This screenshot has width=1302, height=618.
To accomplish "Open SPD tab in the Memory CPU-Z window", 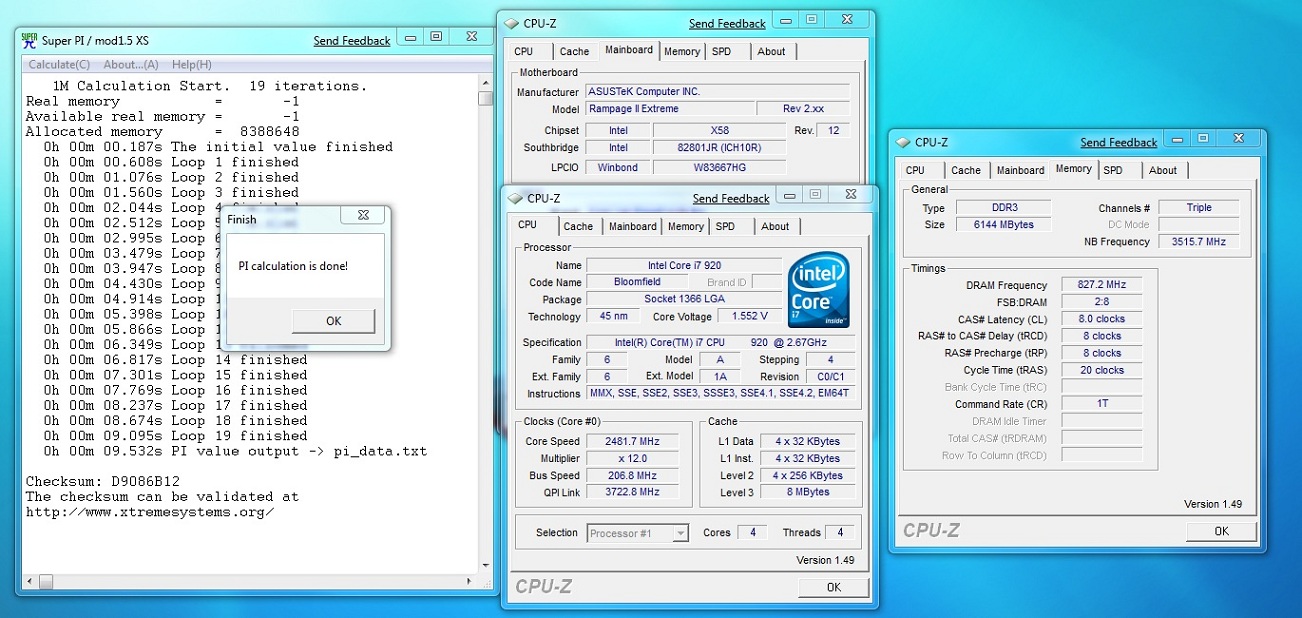I will point(1113,170).
